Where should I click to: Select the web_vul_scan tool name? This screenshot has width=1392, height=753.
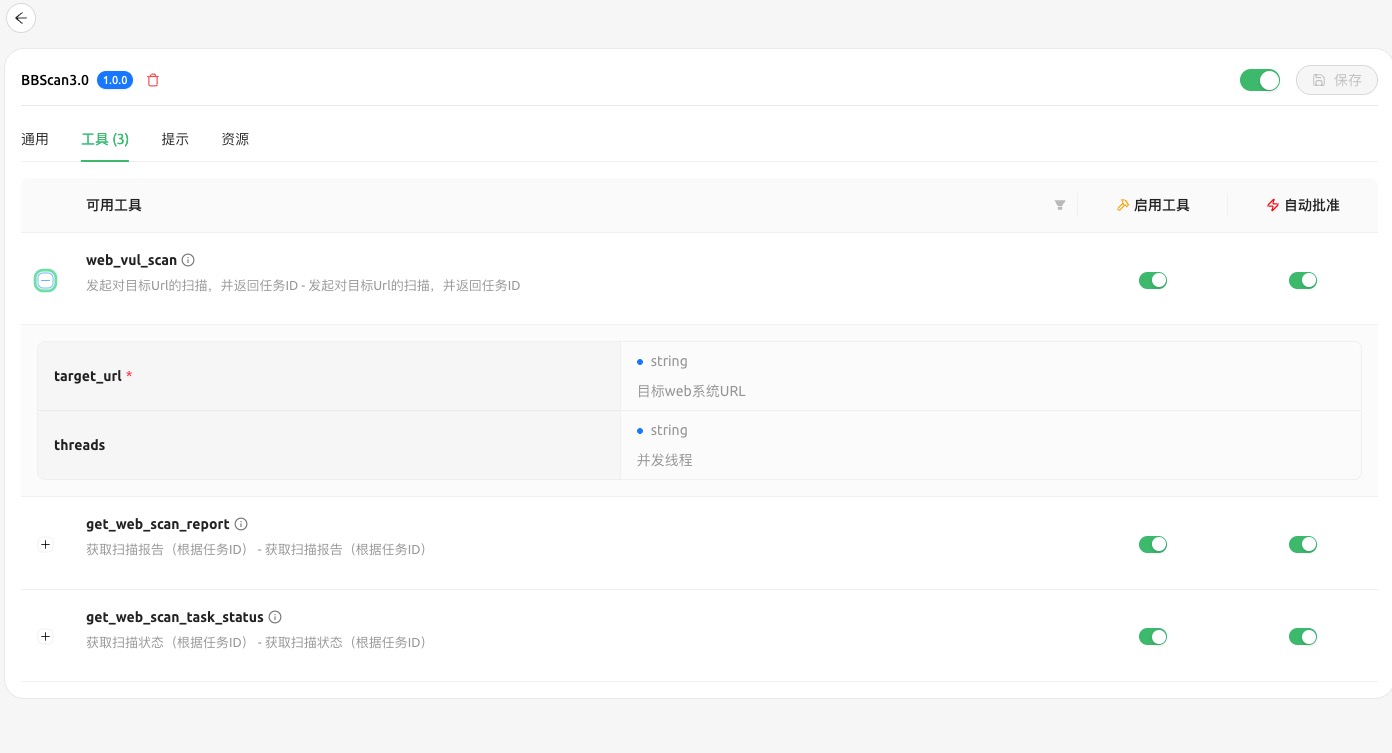pyautogui.click(x=131, y=260)
